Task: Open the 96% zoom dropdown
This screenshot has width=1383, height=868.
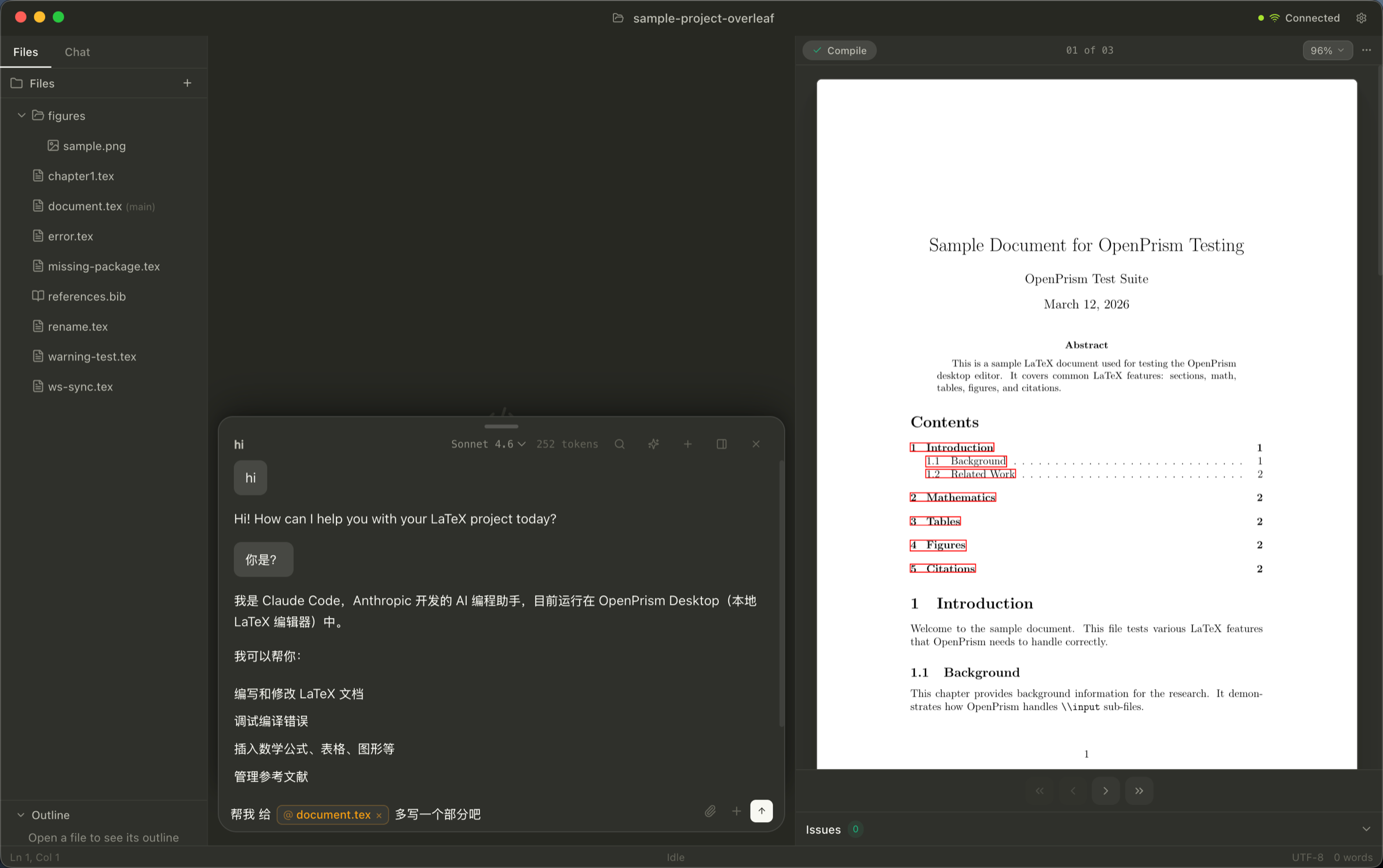Action: click(x=1327, y=50)
